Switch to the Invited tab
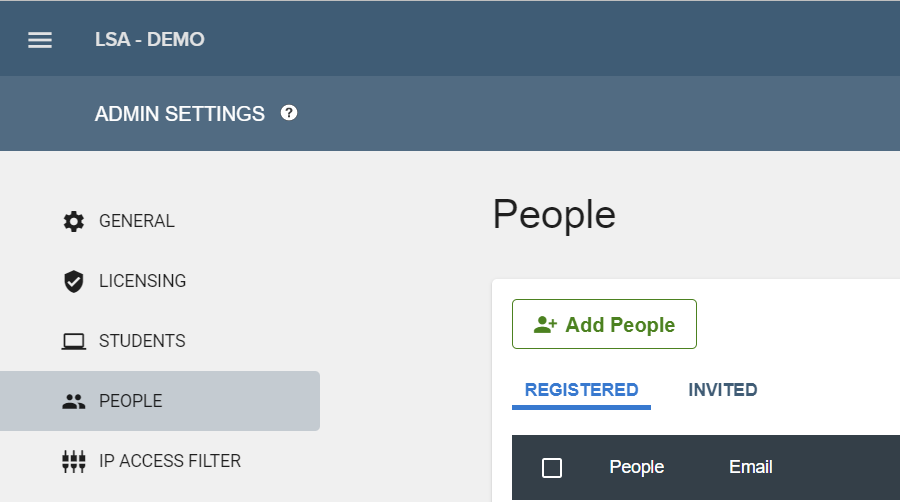 723,390
